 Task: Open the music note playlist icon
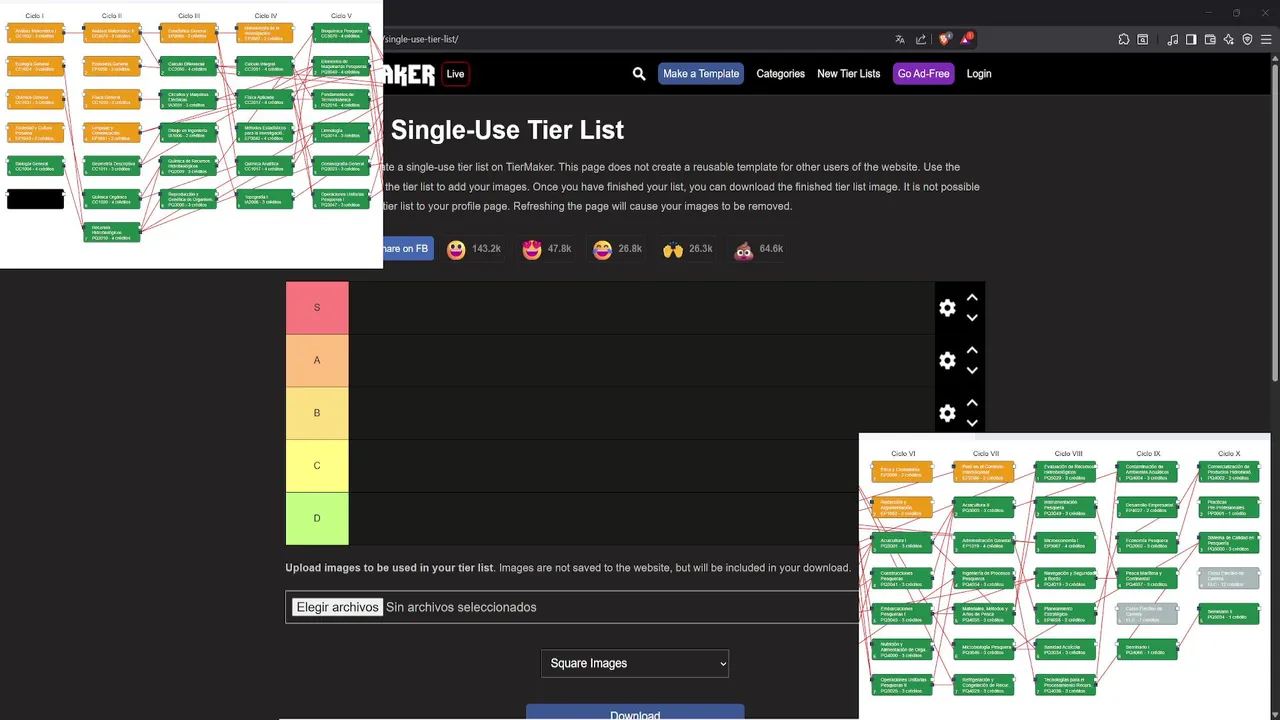1172,40
